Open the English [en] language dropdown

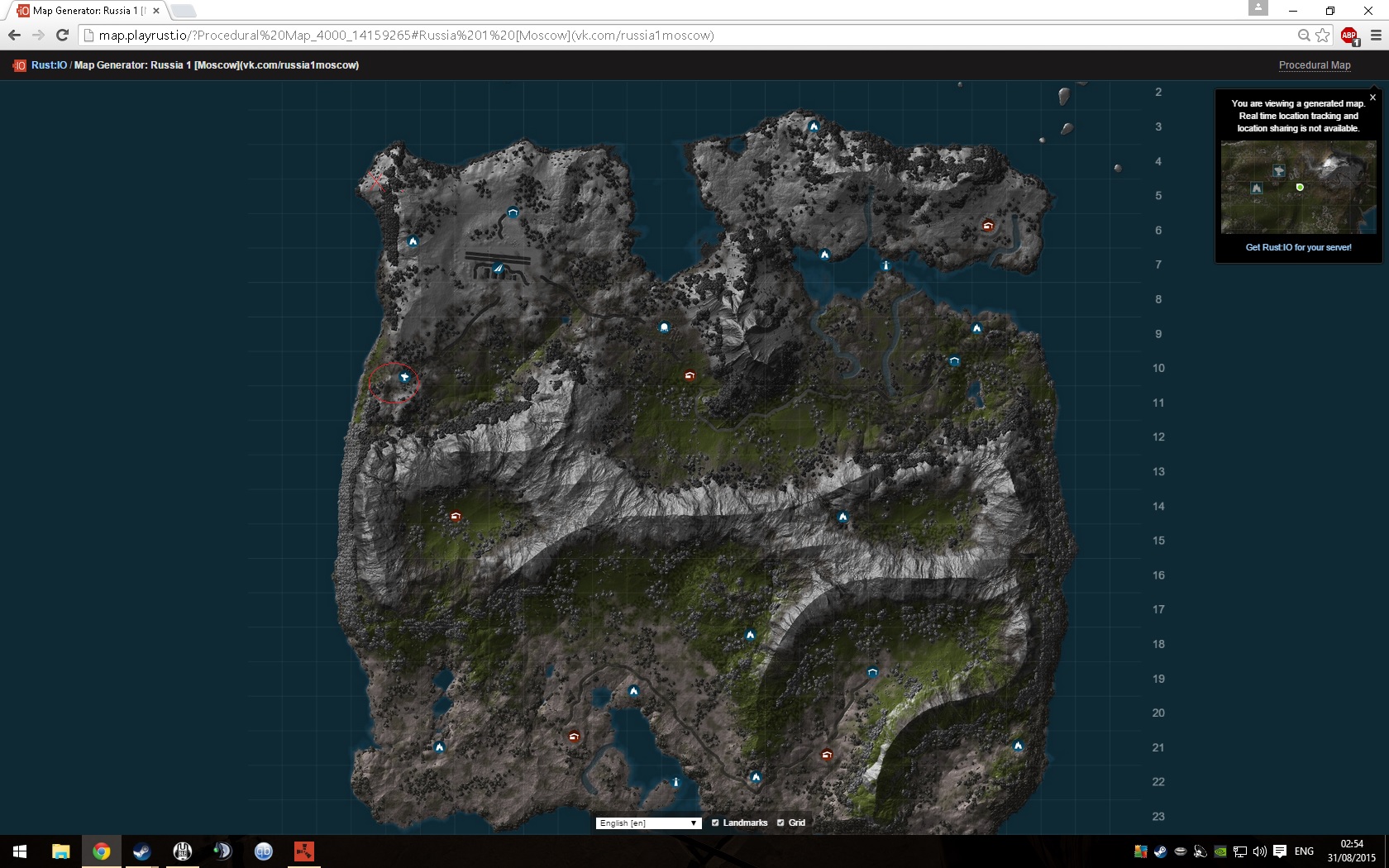648,823
